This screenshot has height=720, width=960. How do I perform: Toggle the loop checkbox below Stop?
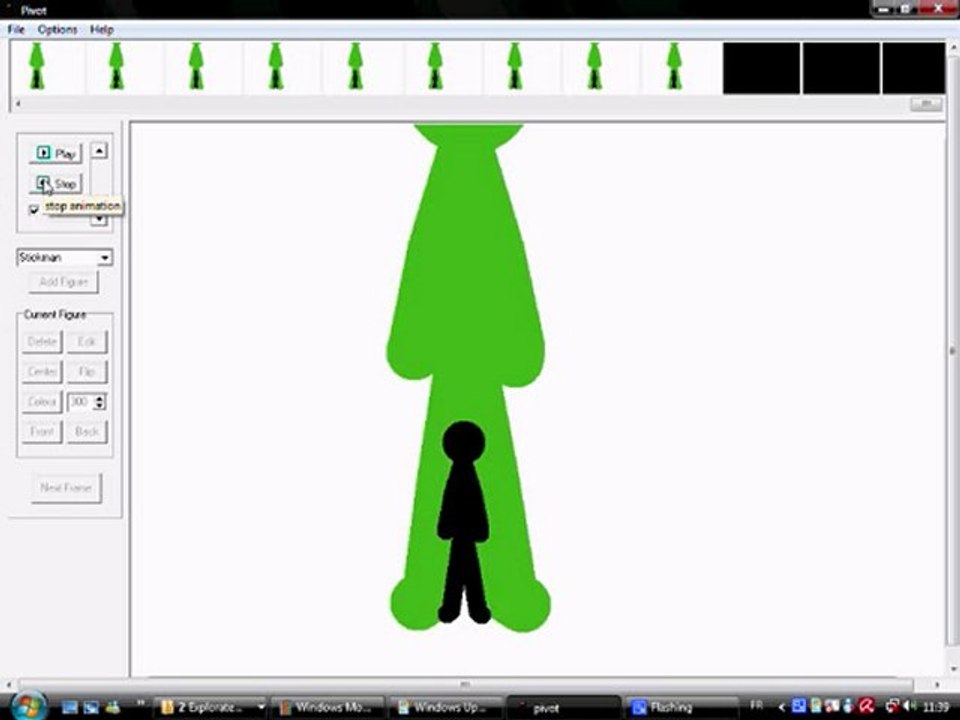(x=34, y=210)
